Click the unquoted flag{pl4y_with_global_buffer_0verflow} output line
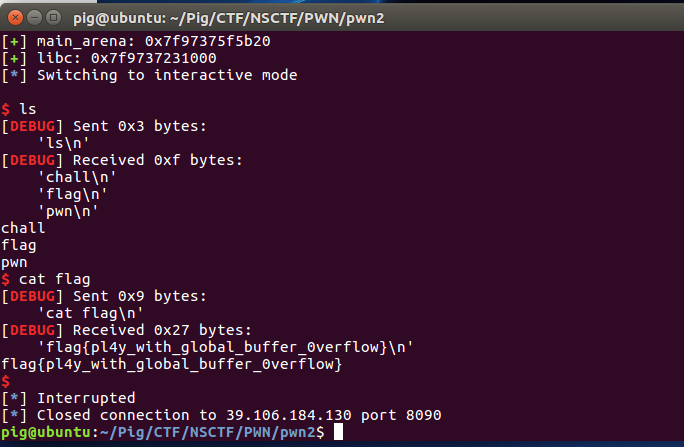Screen dimensions: 684x447 pos(172,364)
